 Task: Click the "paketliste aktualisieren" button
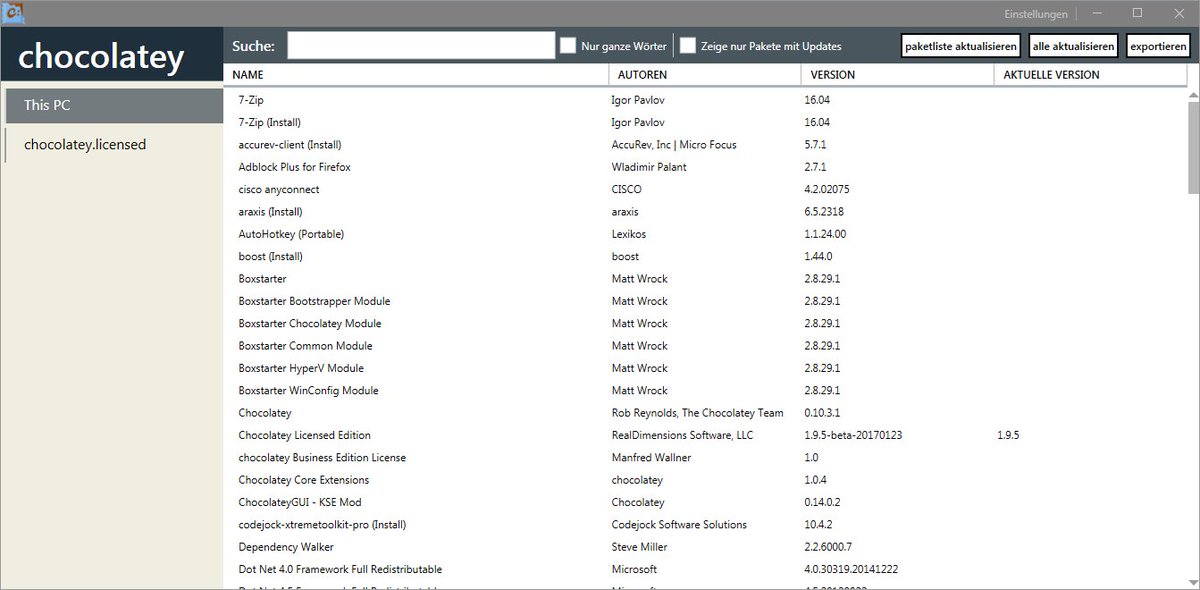point(960,45)
